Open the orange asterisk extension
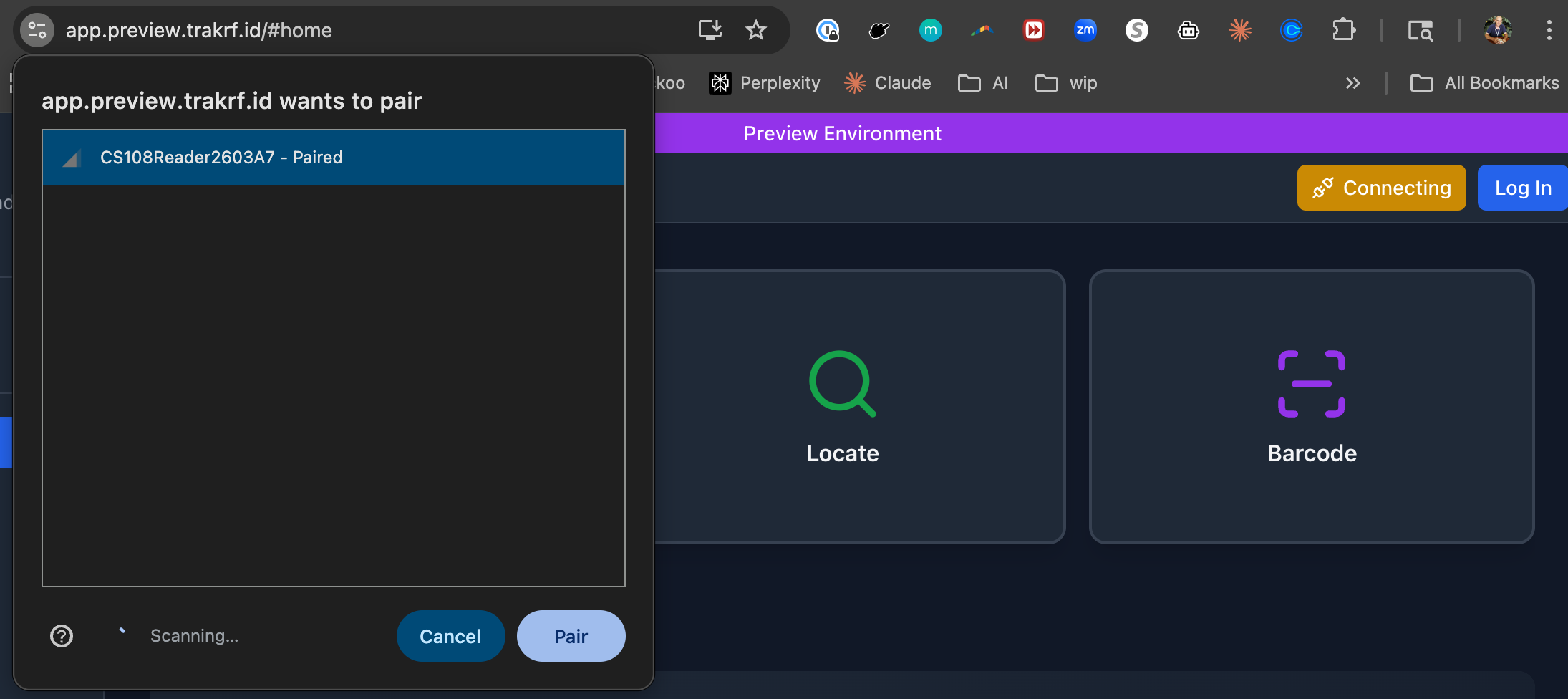Viewport: 1568px width, 699px height. click(x=1239, y=30)
